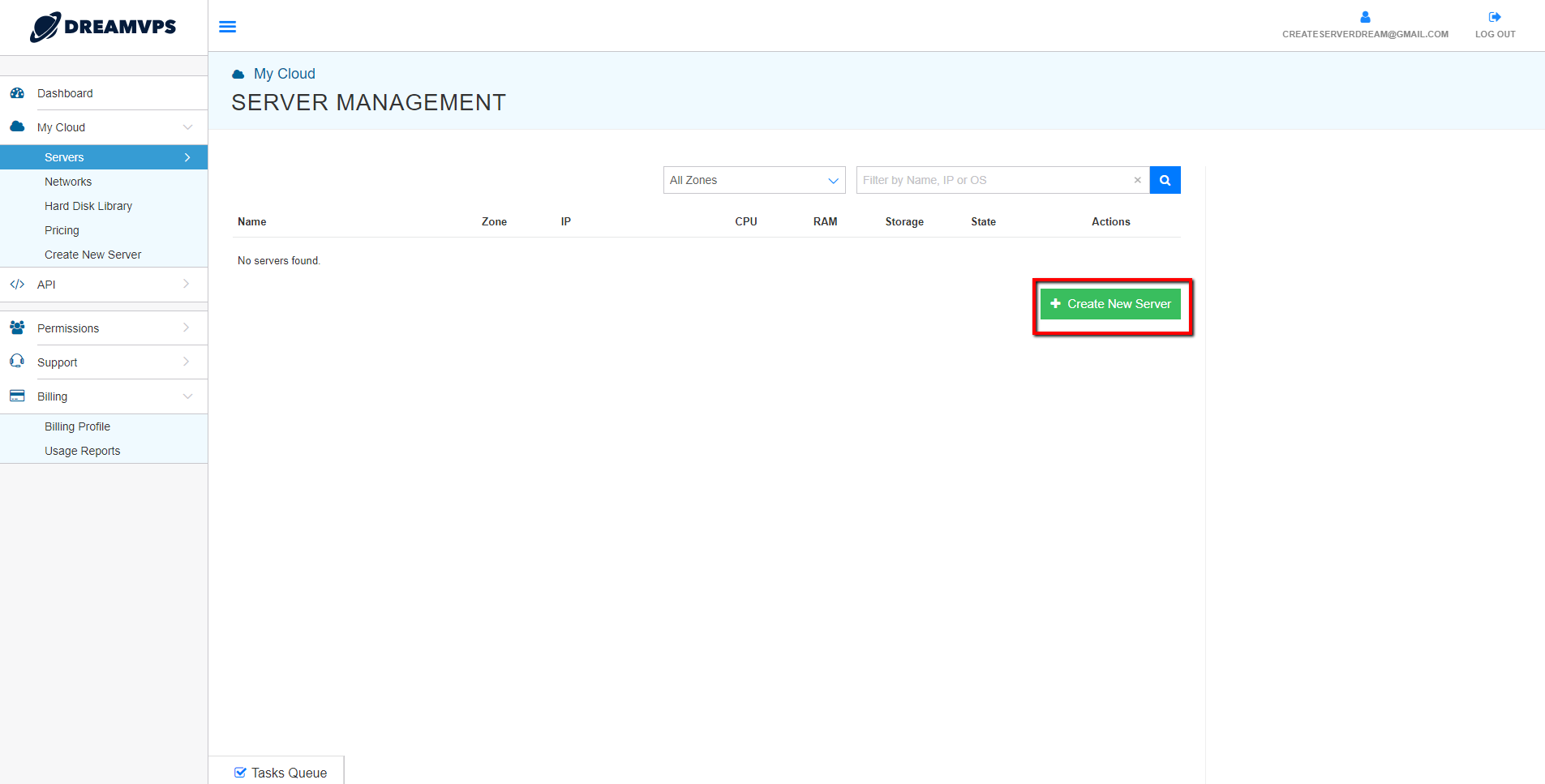Click the LOG OUT link text

pyautogui.click(x=1495, y=34)
